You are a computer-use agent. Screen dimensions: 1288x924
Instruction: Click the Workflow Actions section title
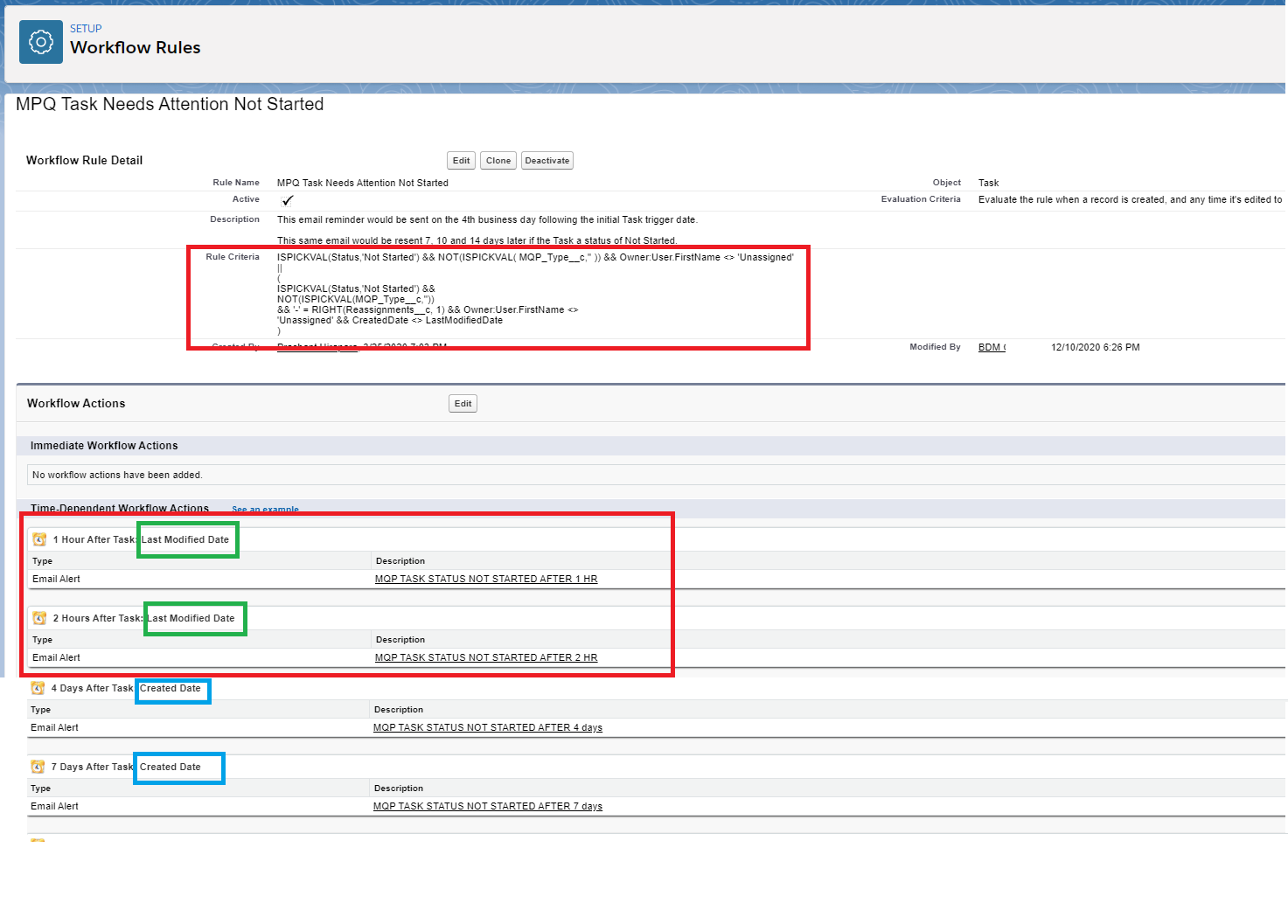point(76,403)
